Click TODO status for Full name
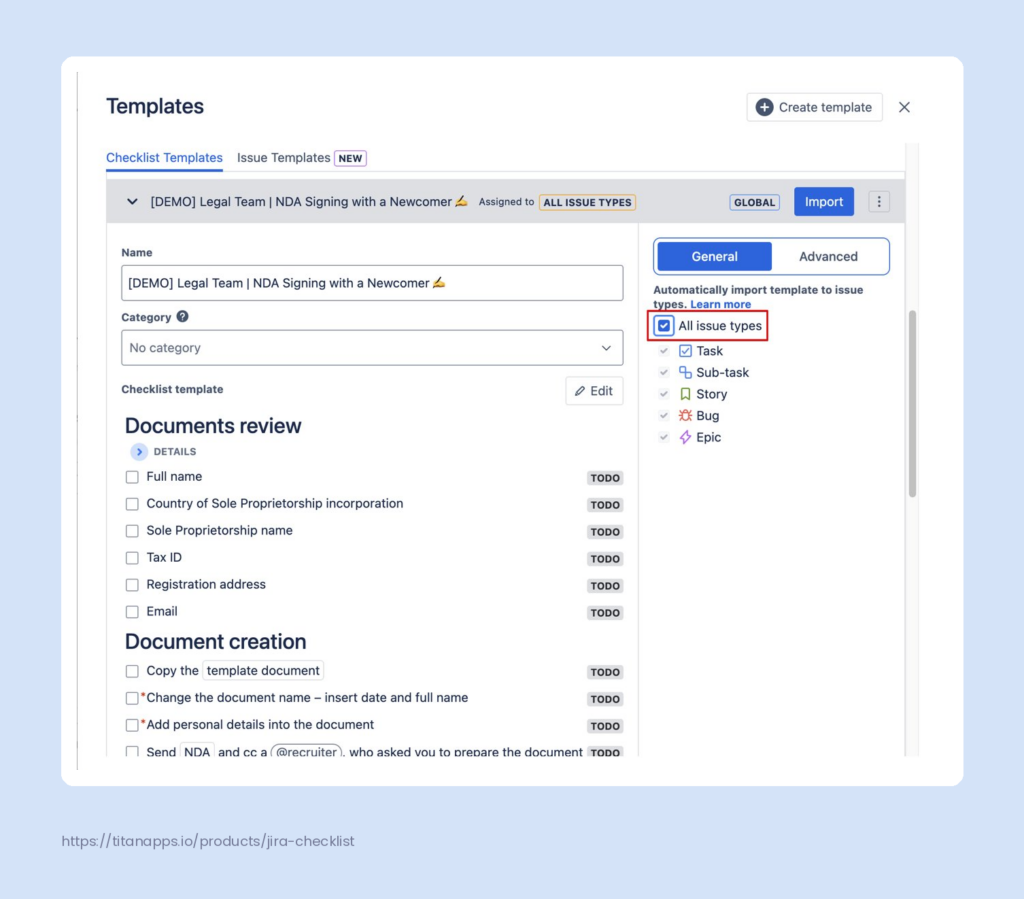 [605, 478]
